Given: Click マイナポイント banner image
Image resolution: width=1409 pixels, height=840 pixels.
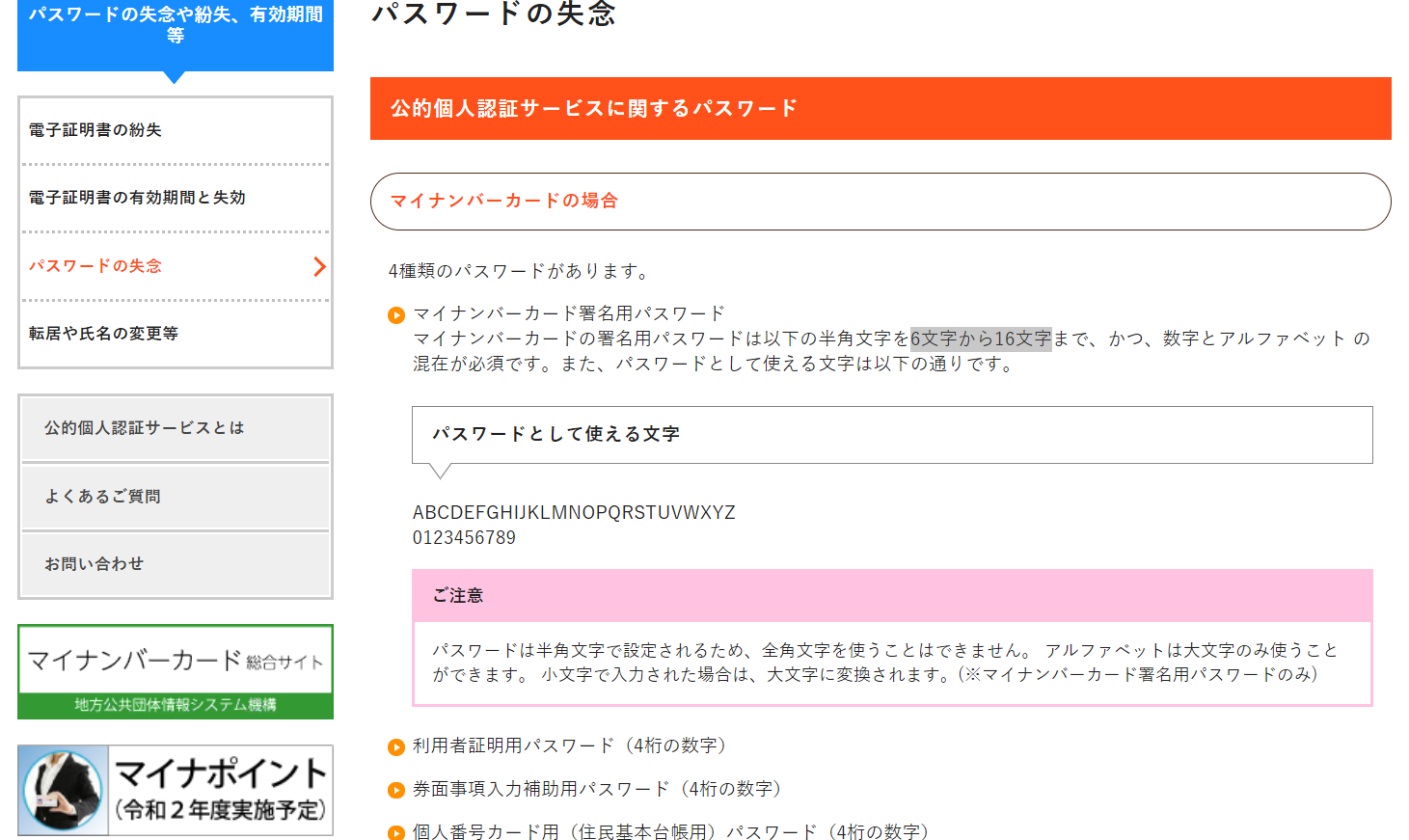Looking at the screenshot, I should click(176, 790).
